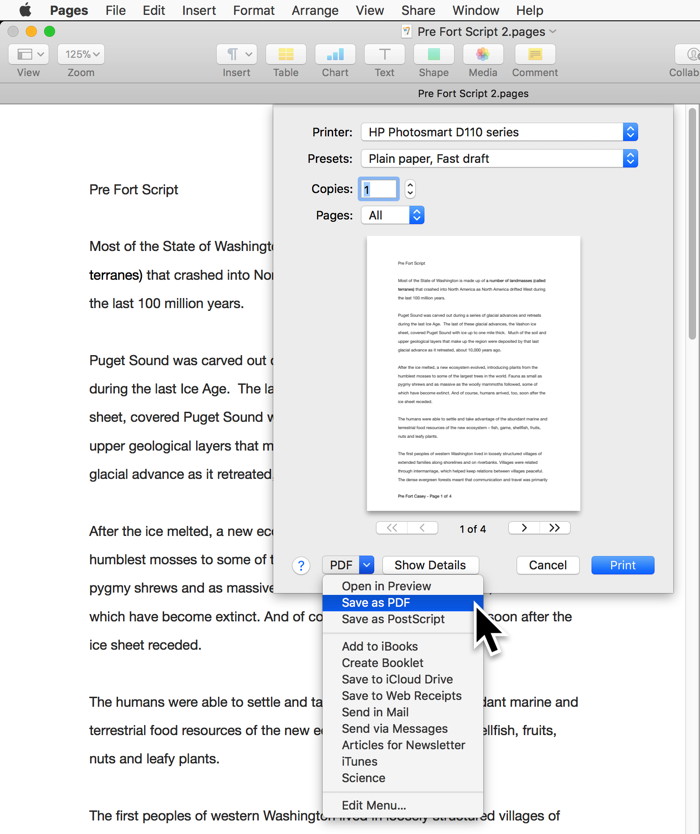
Task: Click 'the last 100 million years.' text
Action: 166,304
